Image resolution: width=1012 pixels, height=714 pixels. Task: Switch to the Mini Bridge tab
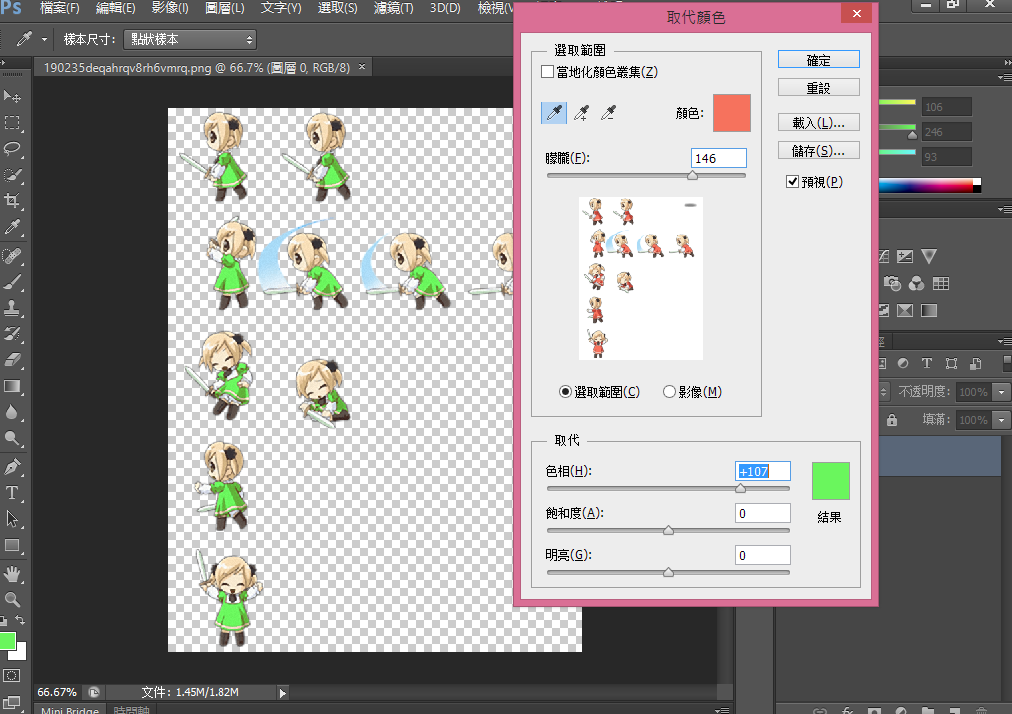pos(70,709)
